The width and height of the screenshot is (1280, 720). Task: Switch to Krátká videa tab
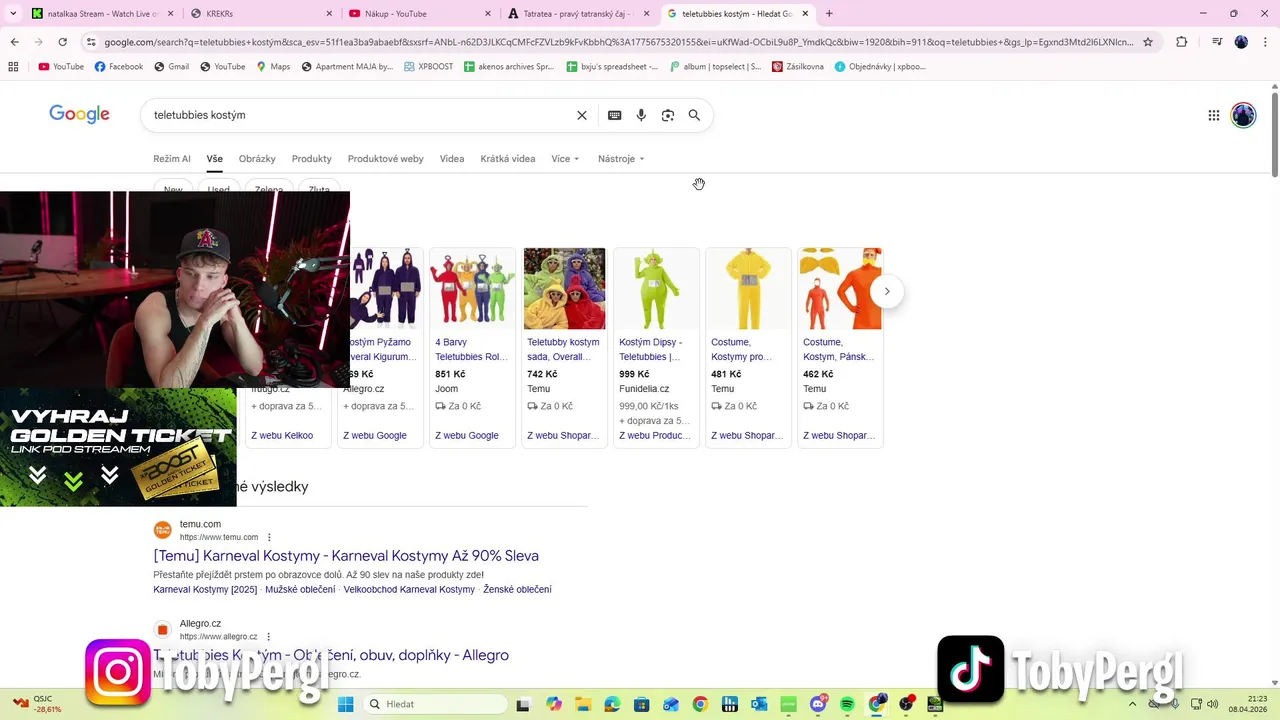pos(507,159)
